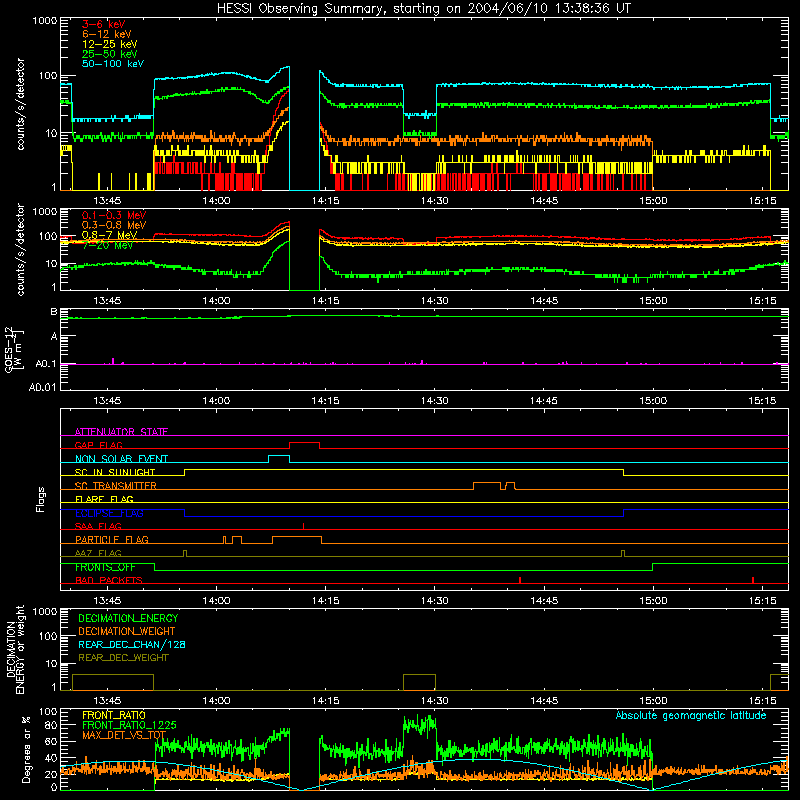Click the ECLIPSE_FLAG label
This screenshot has height=800, width=800.
(x=109, y=513)
